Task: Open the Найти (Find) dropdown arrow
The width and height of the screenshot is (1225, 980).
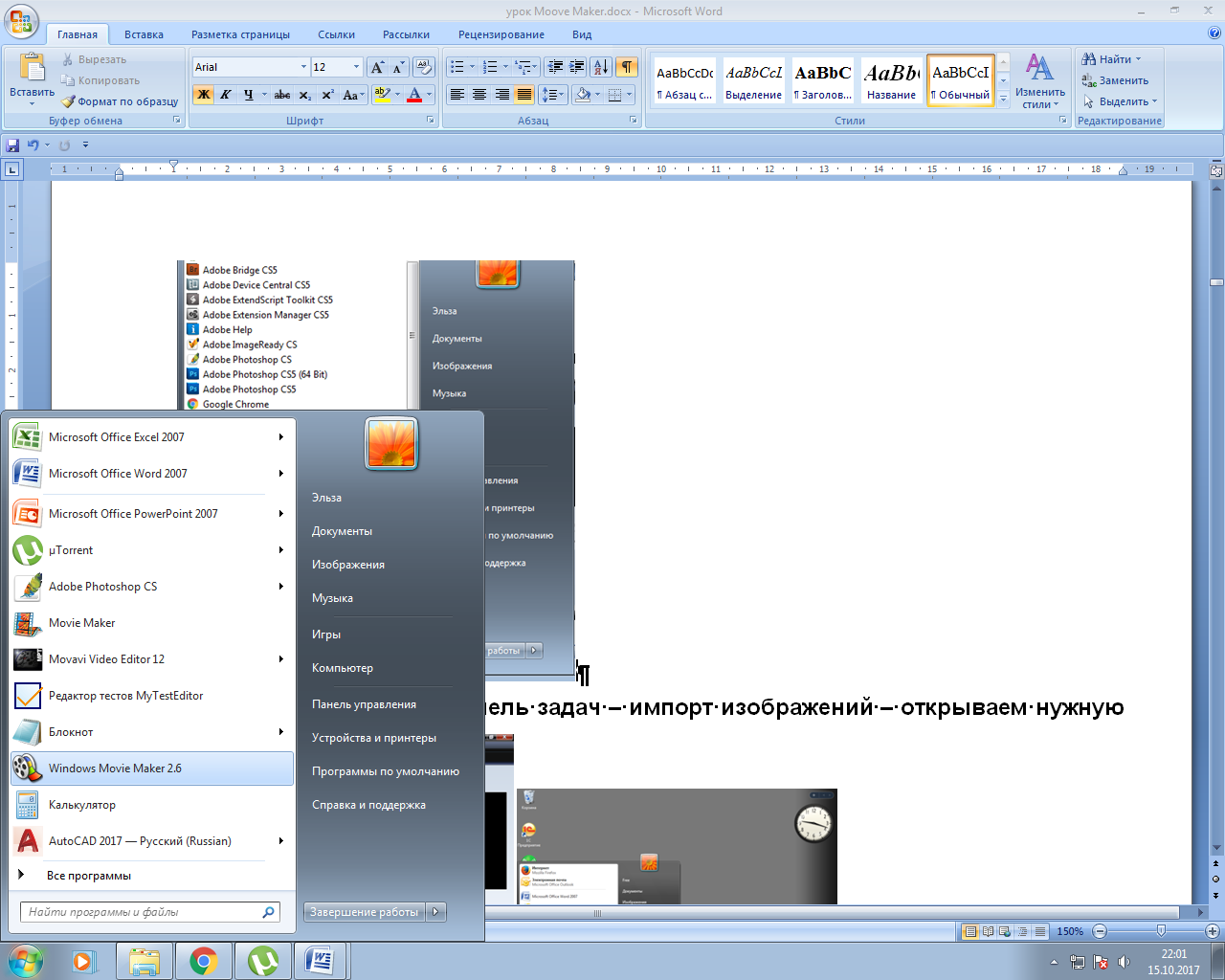Action: (x=1138, y=59)
